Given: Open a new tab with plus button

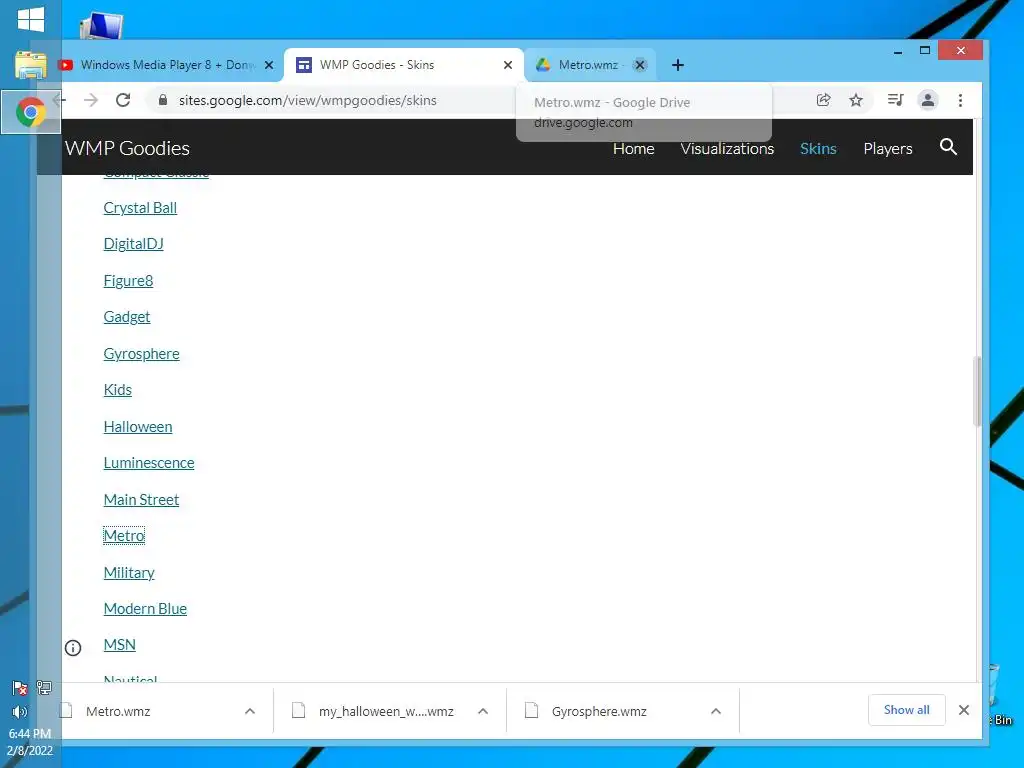Looking at the screenshot, I should coord(678,65).
